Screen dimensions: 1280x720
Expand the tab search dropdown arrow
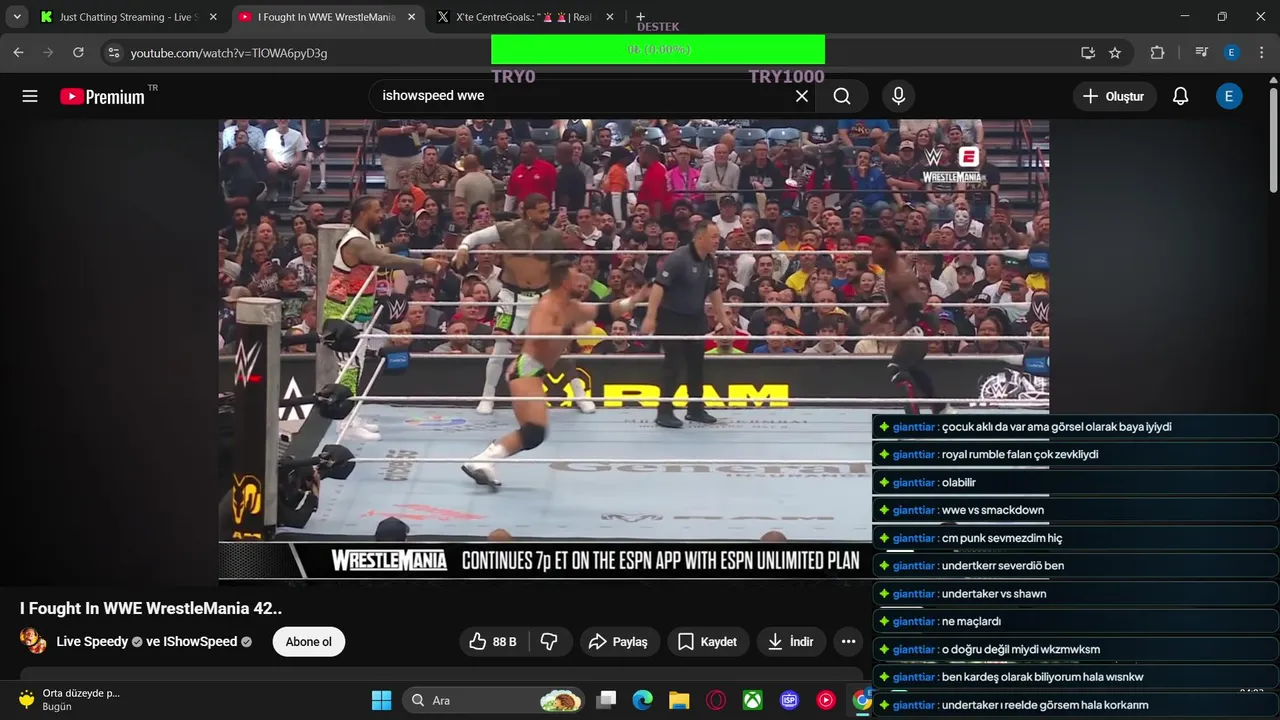click(x=17, y=17)
